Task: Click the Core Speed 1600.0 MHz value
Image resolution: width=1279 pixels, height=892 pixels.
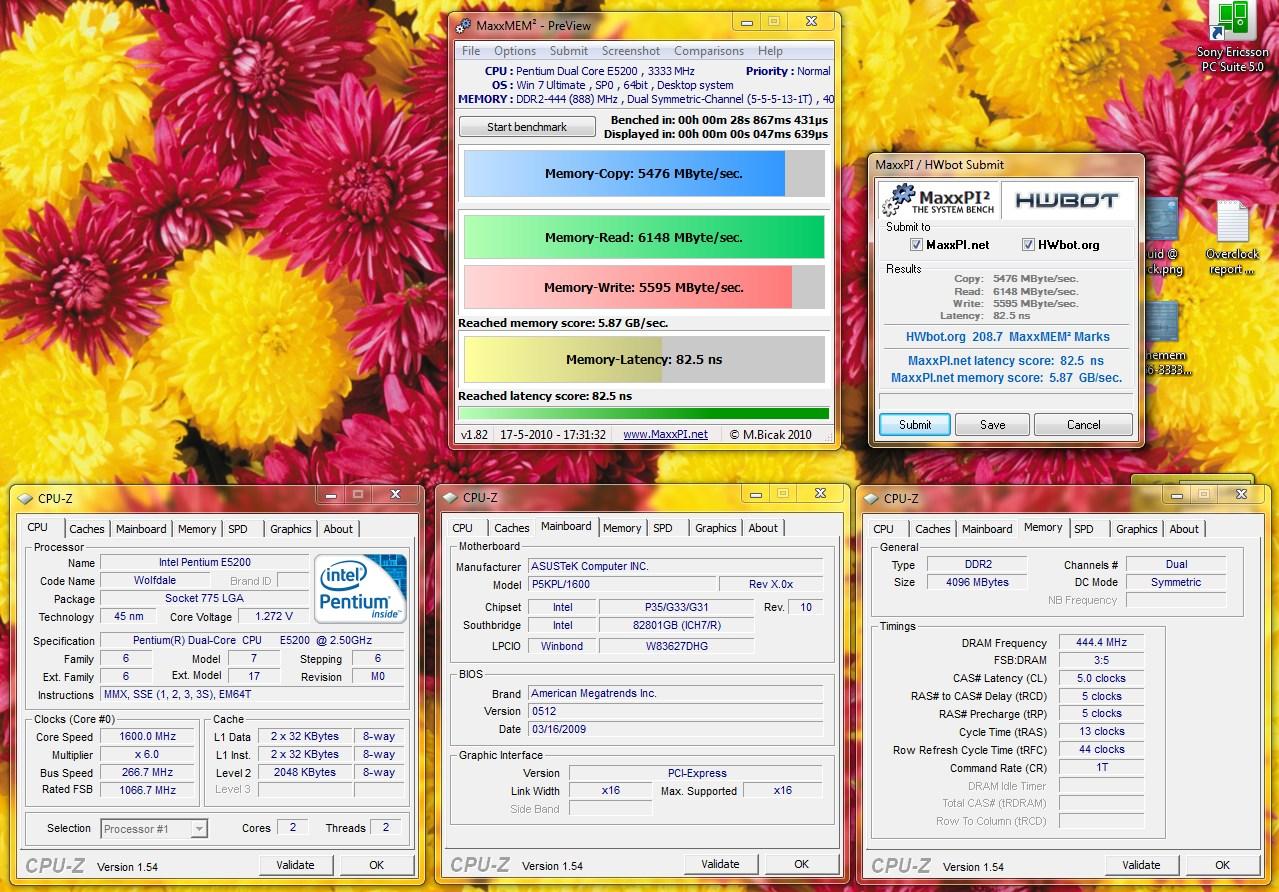Action: (146, 737)
